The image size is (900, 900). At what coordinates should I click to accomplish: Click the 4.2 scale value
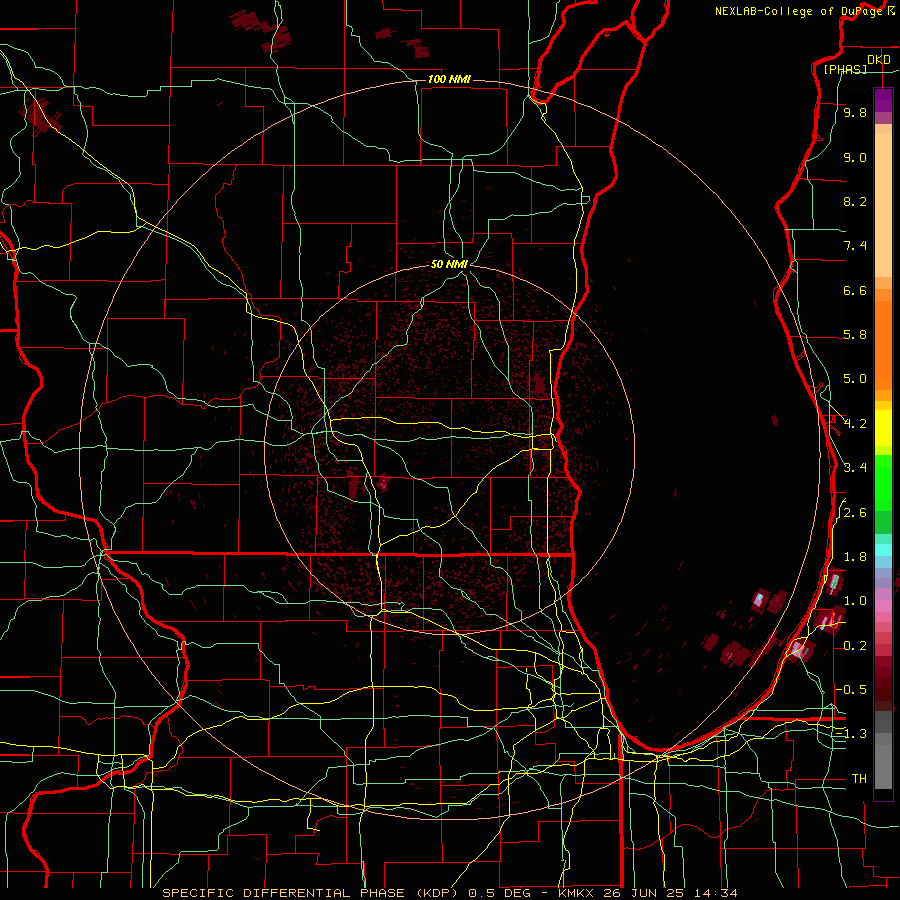coord(855,424)
